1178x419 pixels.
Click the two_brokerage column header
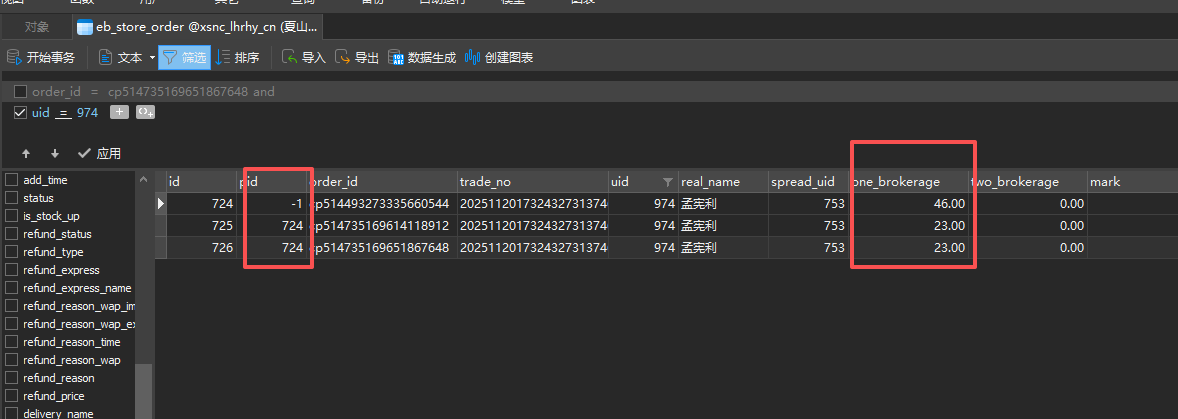1028,182
